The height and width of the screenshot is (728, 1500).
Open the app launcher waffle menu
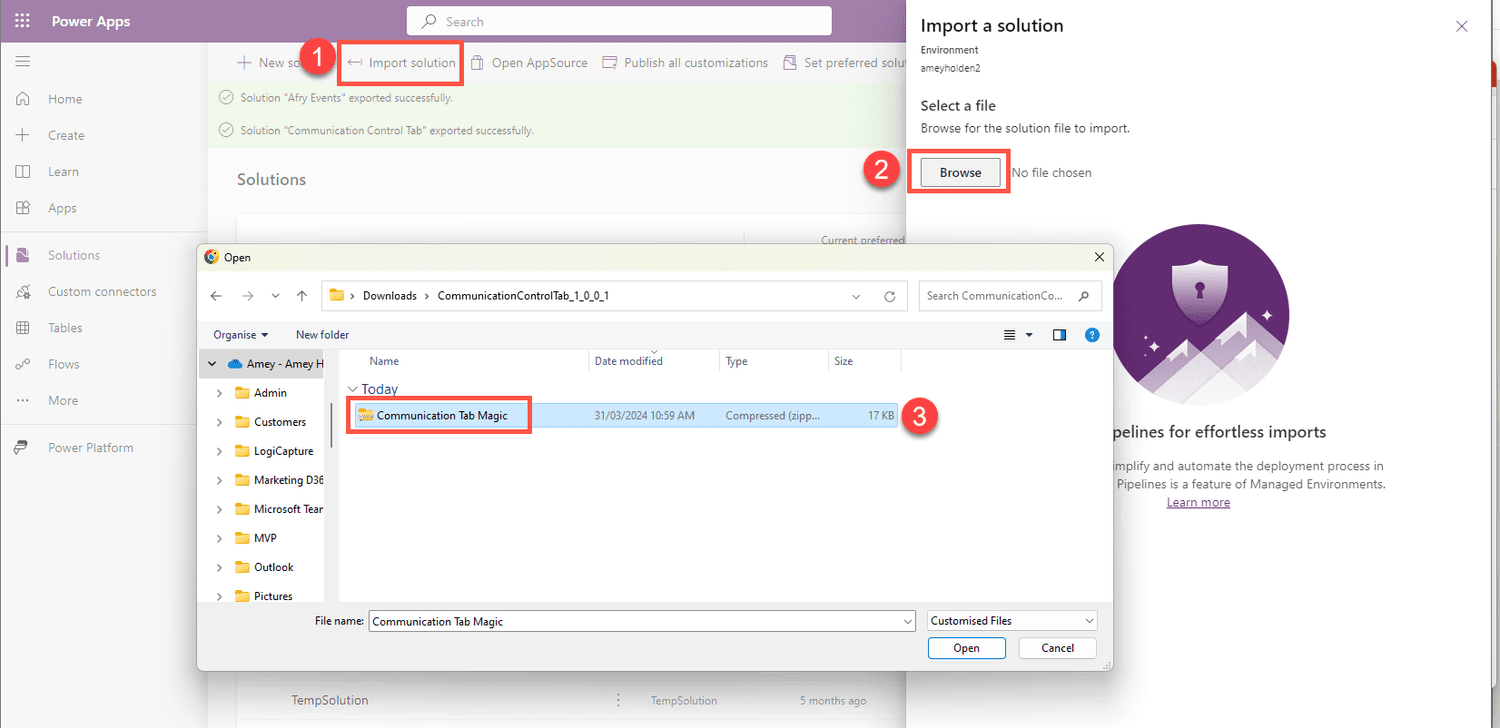(x=22, y=20)
